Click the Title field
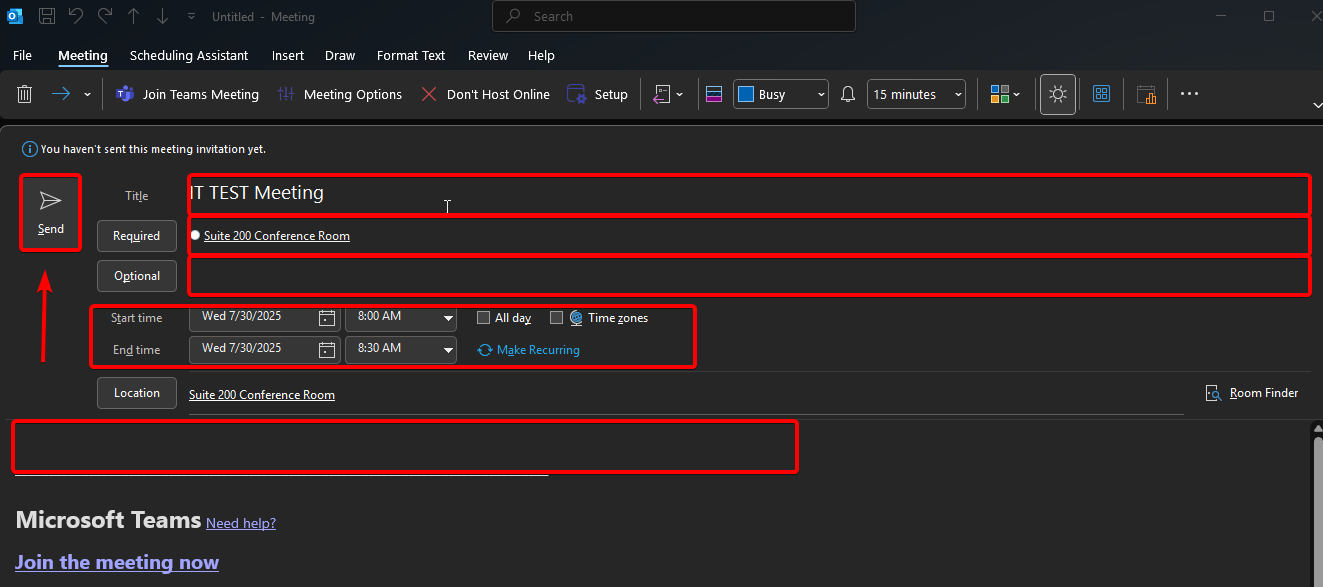 [x=748, y=194]
